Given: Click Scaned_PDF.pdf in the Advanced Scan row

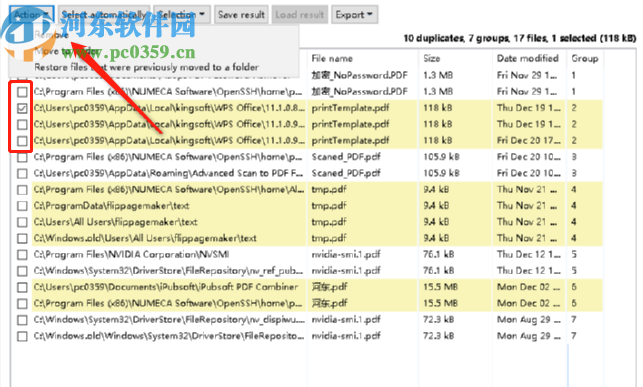Looking at the screenshot, I should coord(346,173).
